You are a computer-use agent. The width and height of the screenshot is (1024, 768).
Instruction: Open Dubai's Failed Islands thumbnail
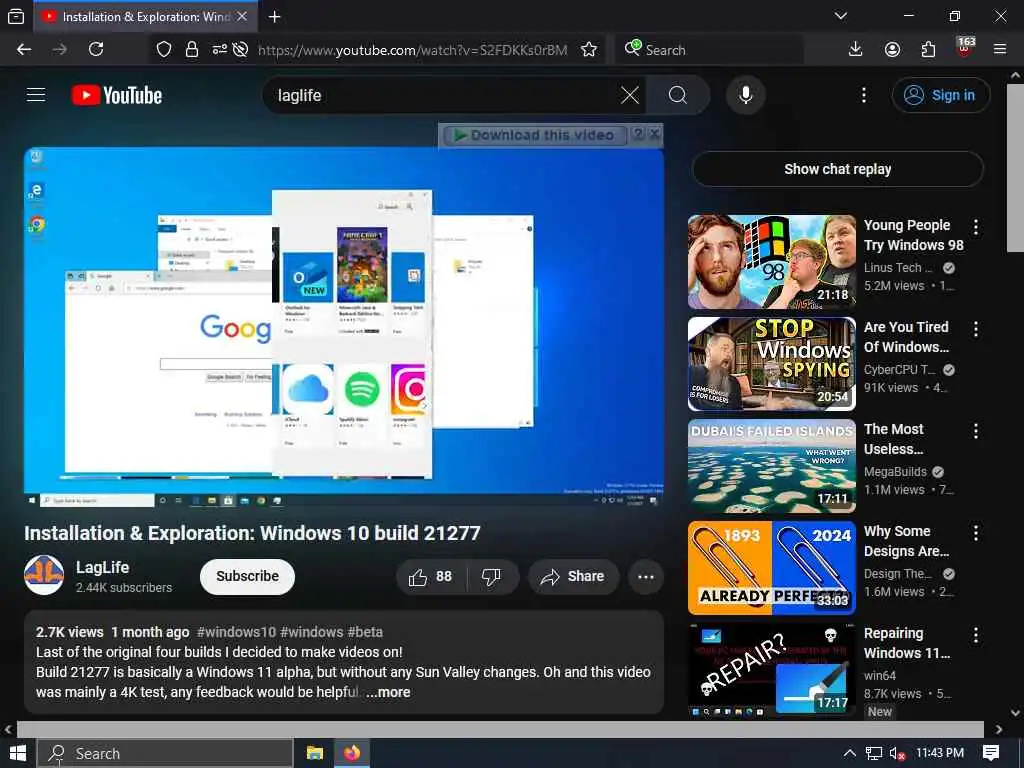771,466
